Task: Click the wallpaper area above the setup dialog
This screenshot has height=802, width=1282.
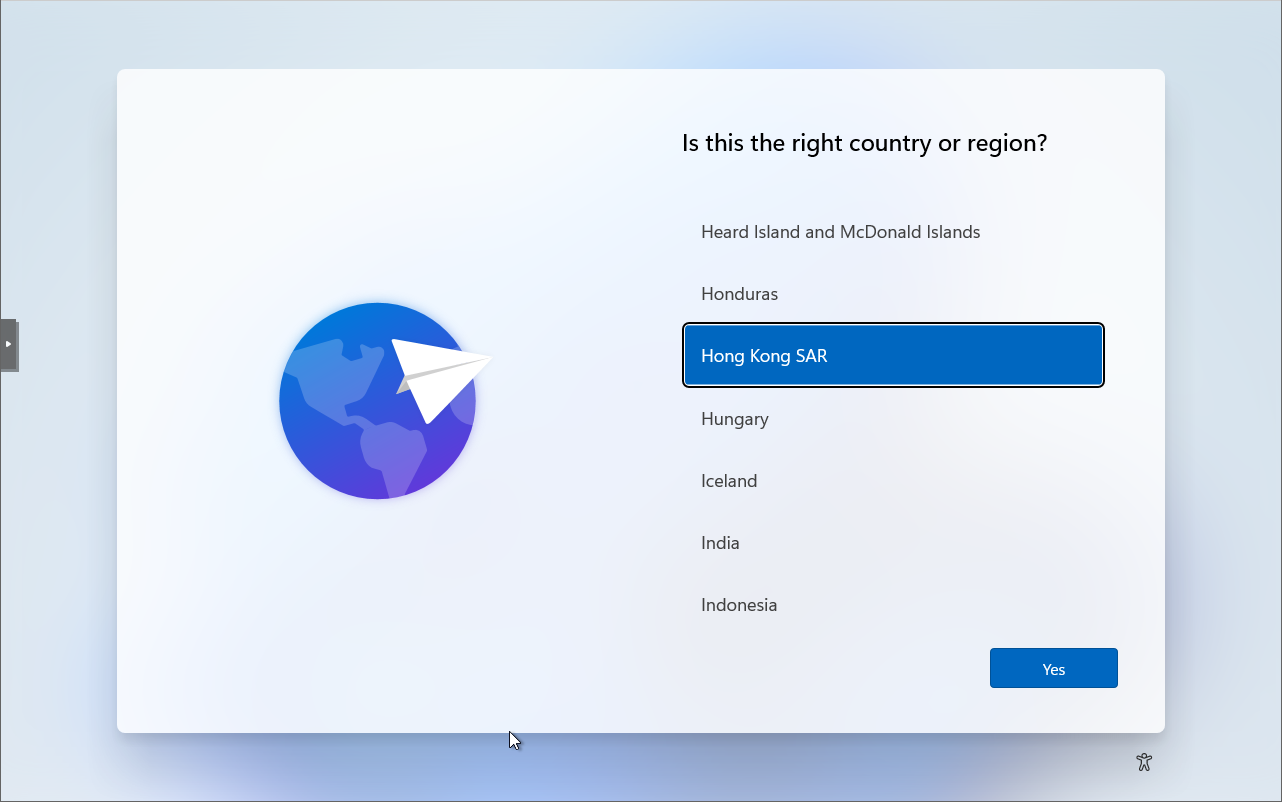Action: coord(640,35)
